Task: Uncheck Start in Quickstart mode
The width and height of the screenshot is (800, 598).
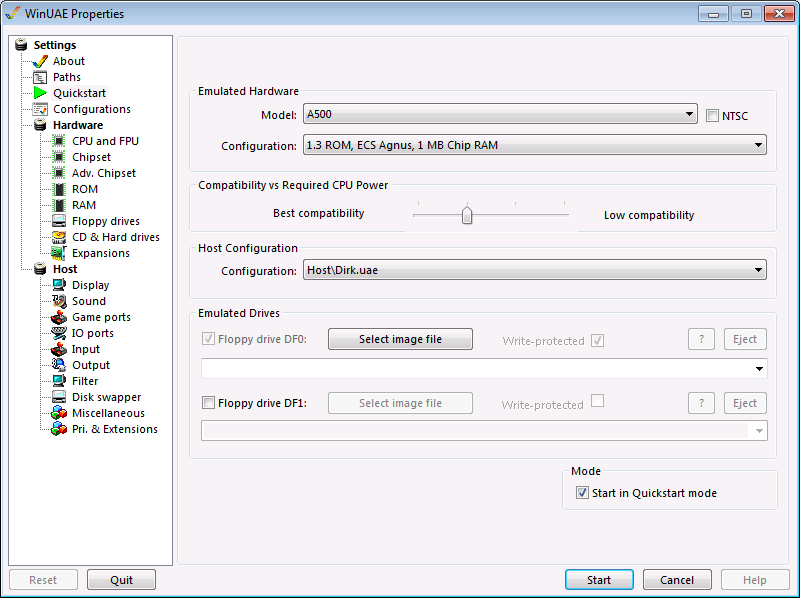Action: pos(583,493)
